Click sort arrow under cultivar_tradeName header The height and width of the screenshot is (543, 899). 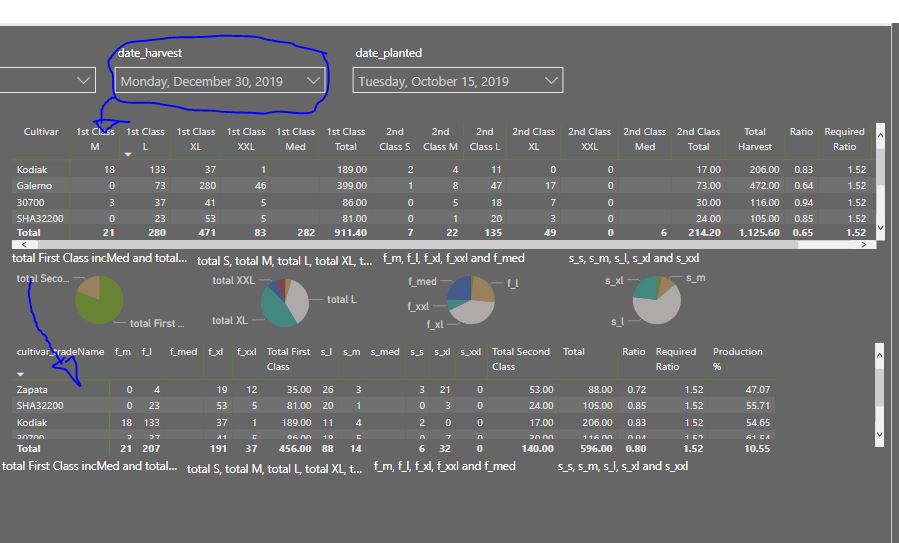pyautogui.click(x=21, y=374)
